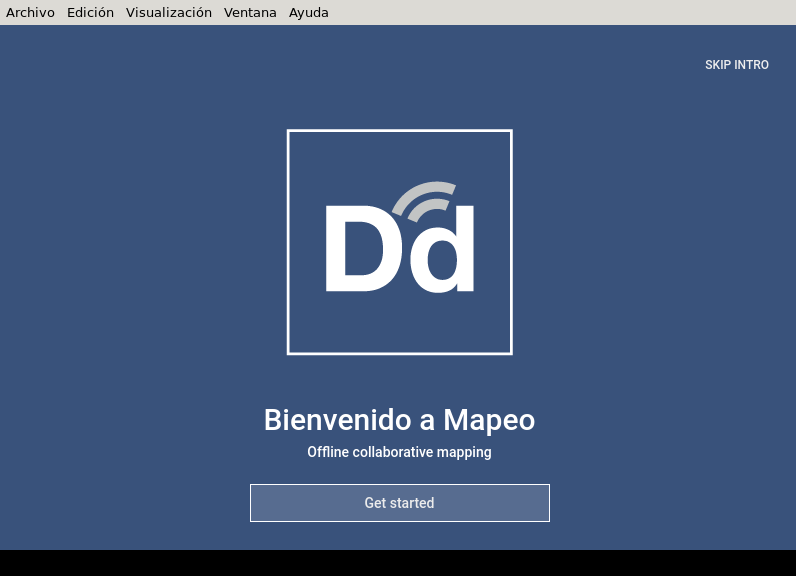Open the Ayuda menu
The image size is (796, 576).
(309, 13)
